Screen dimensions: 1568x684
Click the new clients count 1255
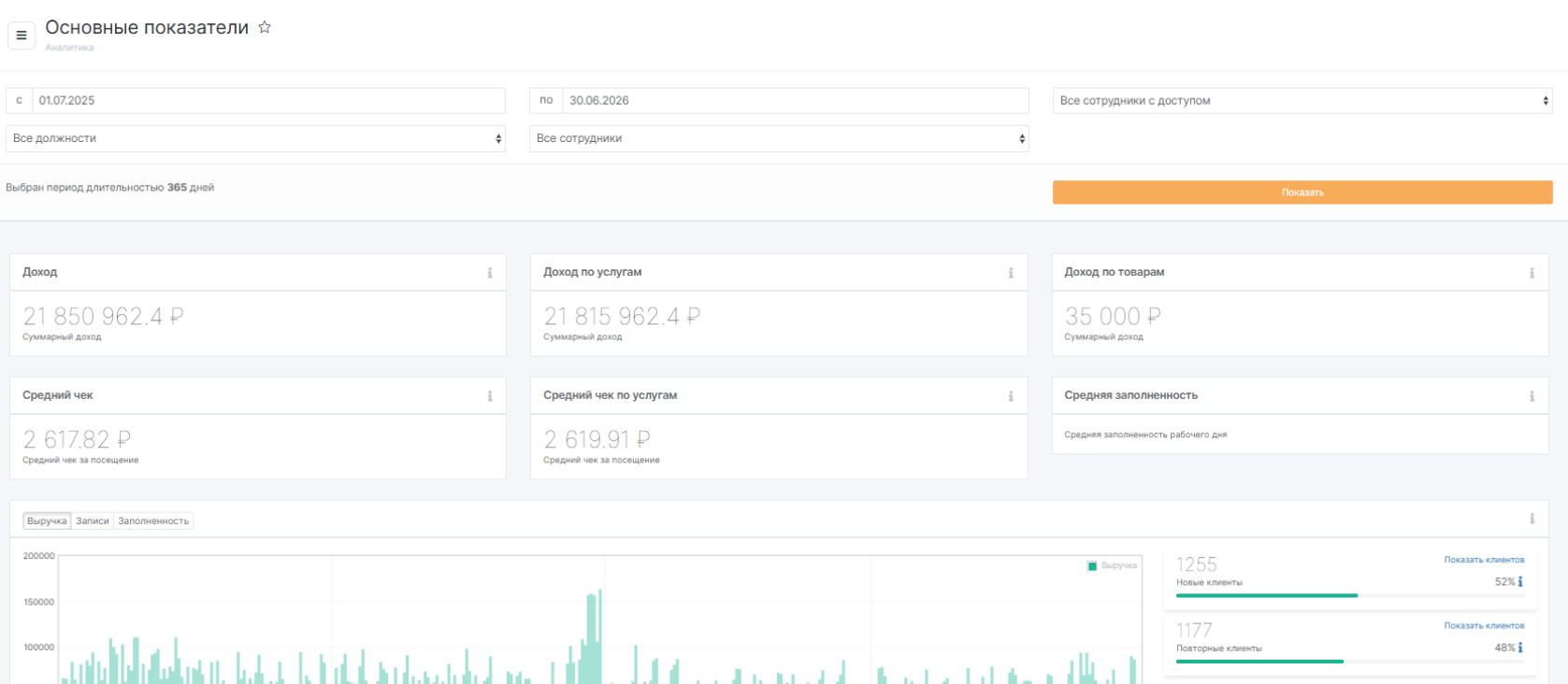pos(1197,564)
